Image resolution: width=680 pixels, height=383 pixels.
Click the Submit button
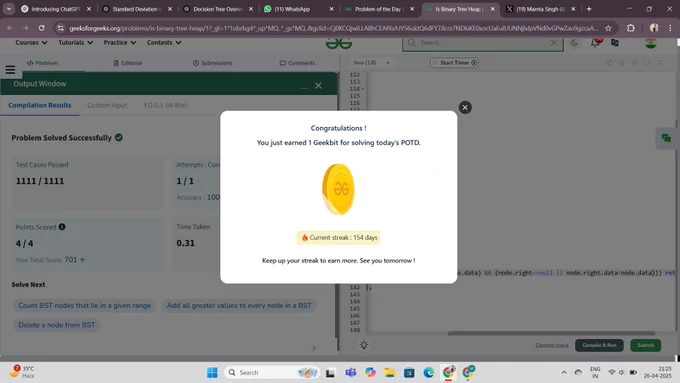645,345
